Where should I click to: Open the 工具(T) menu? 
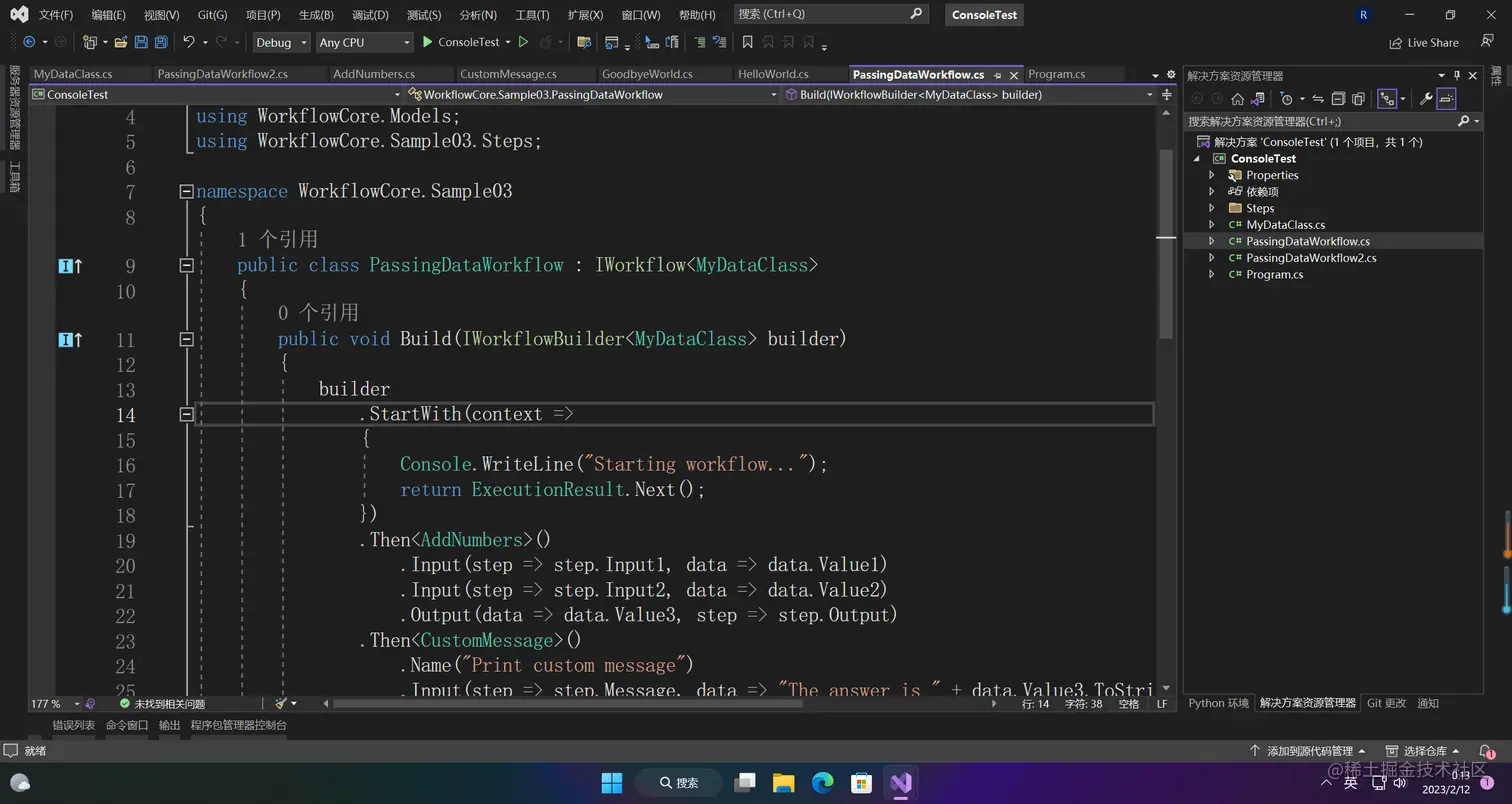532,15
